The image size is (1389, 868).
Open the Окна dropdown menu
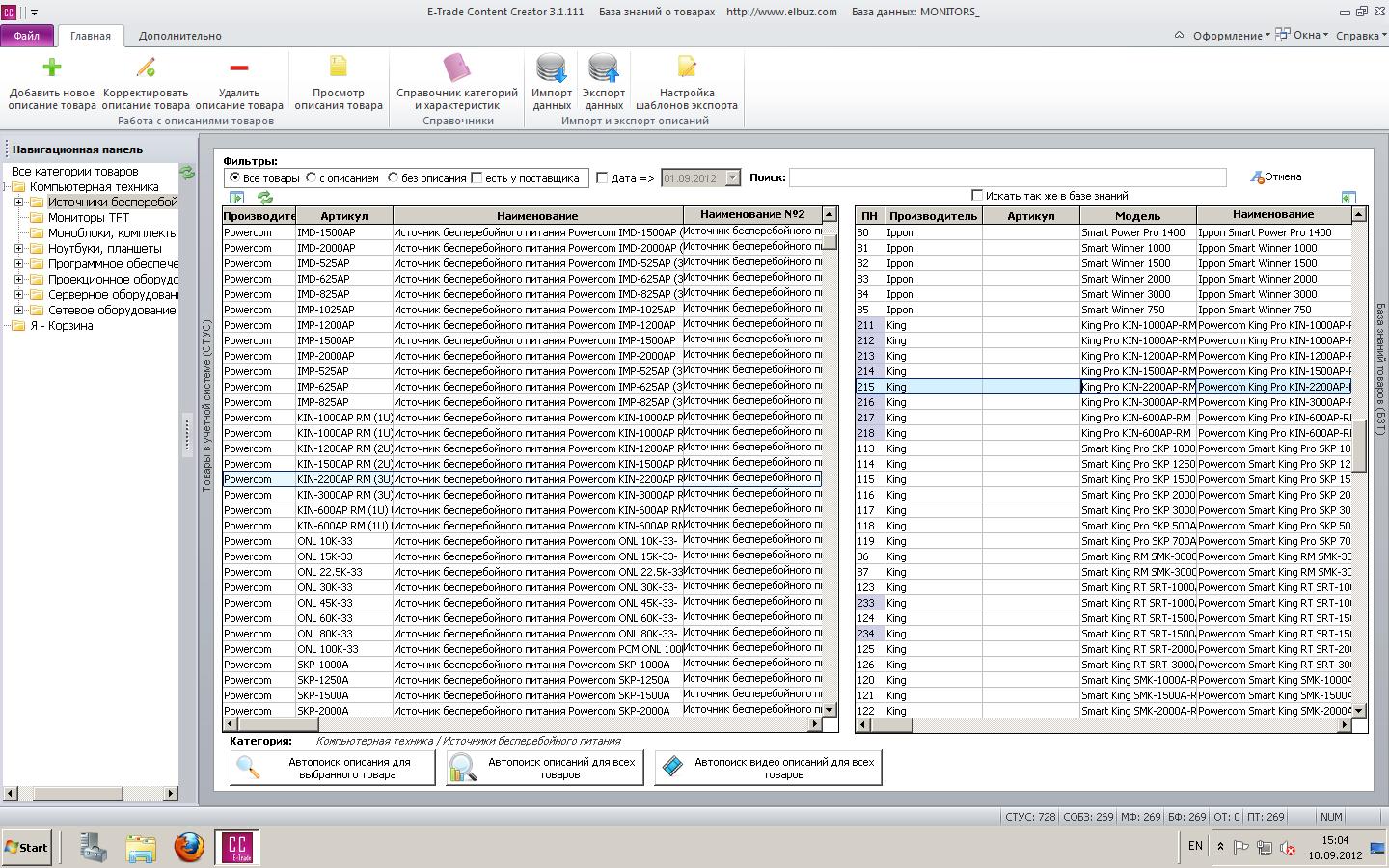click(x=1302, y=35)
